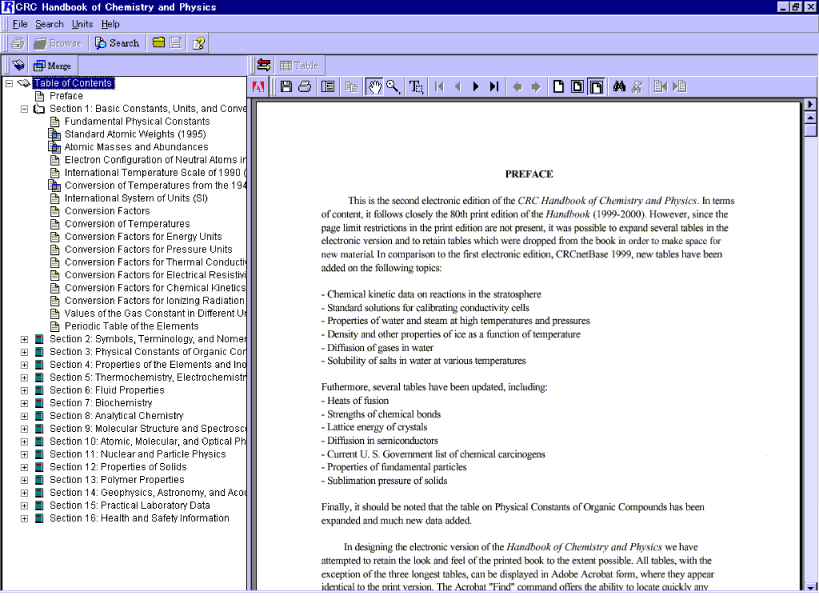Open the Units menu
Image resolution: width=819 pixels, height=614 pixels.
[x=82, y=24]
